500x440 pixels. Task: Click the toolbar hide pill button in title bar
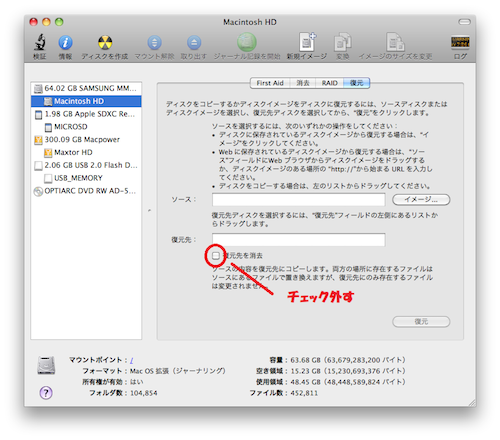pos(464,22)
